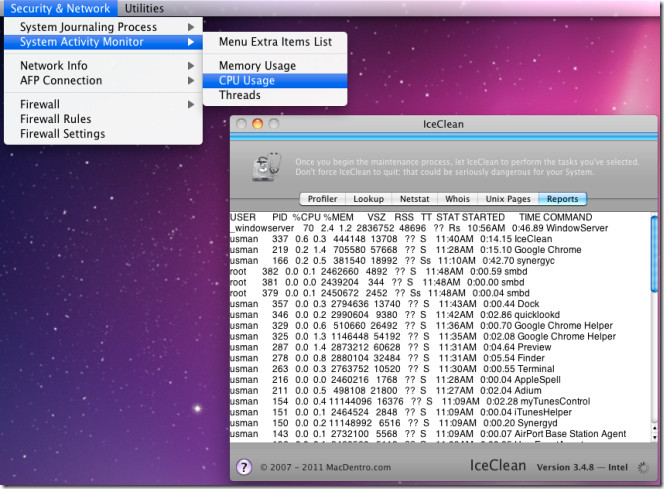The image size is (664, 489).
Task: Select Memory Usage in submenu
Action: pos(275,66)
